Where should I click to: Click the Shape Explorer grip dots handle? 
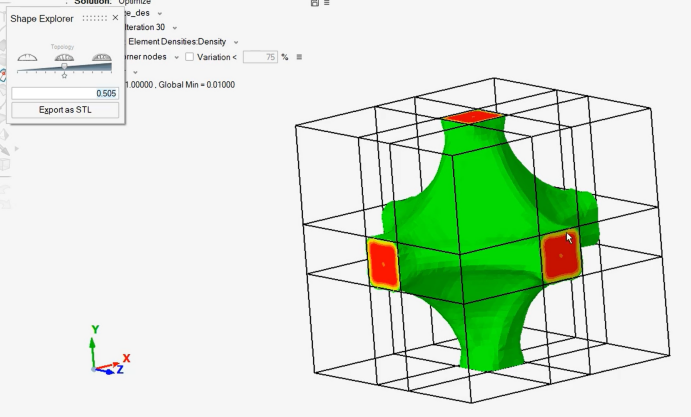pos(95,18)
